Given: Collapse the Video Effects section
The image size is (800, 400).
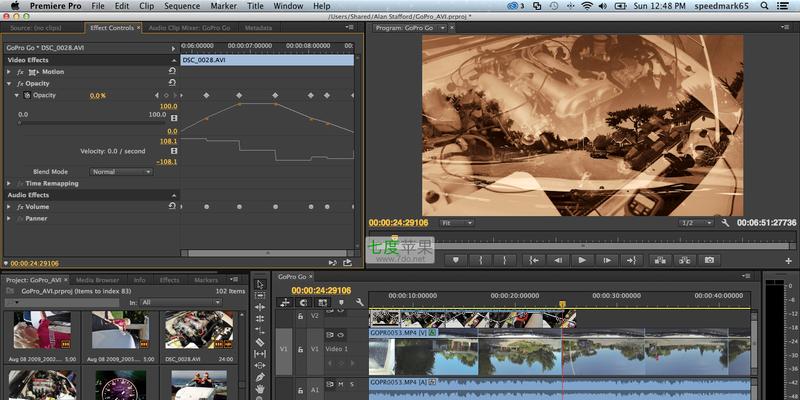Looking at the screenshot, I should tap(173, 60).
